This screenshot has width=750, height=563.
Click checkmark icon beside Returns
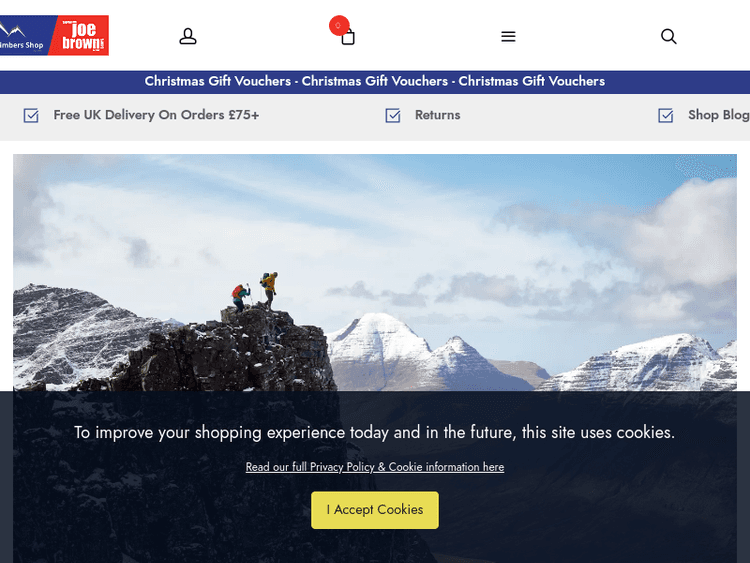tap(393, 115)
